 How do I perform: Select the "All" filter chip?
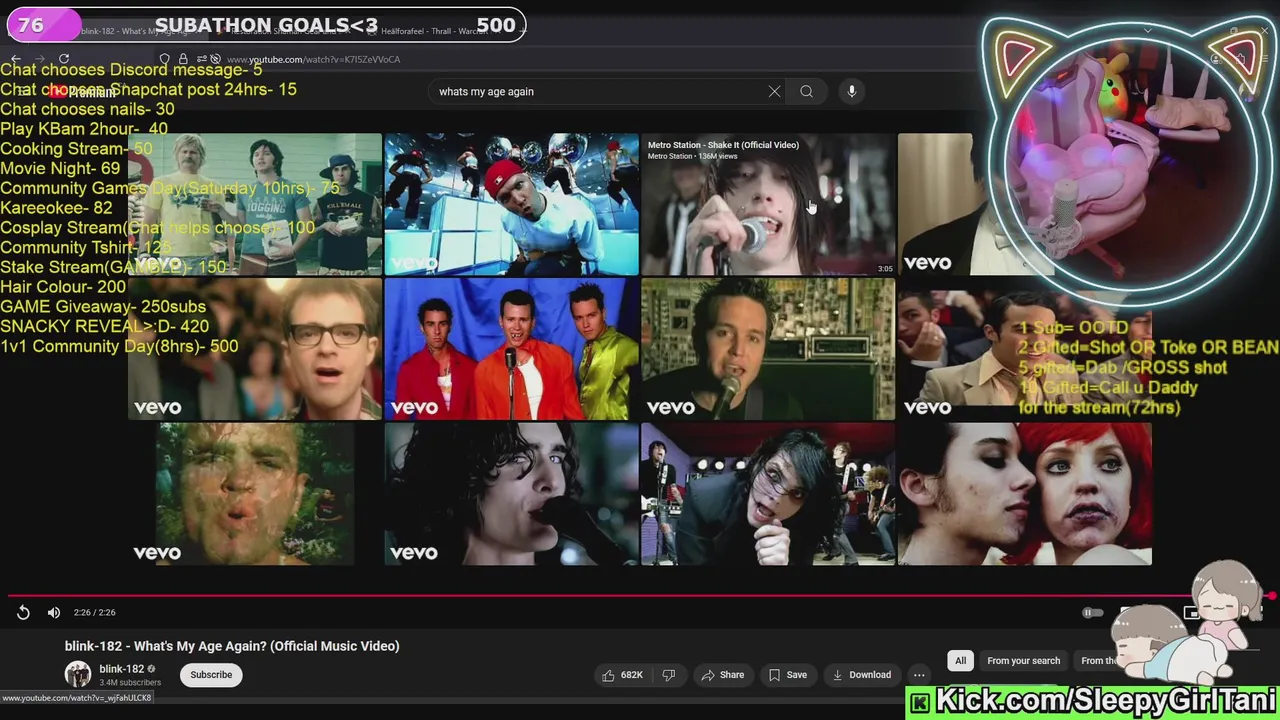point(960,661)
